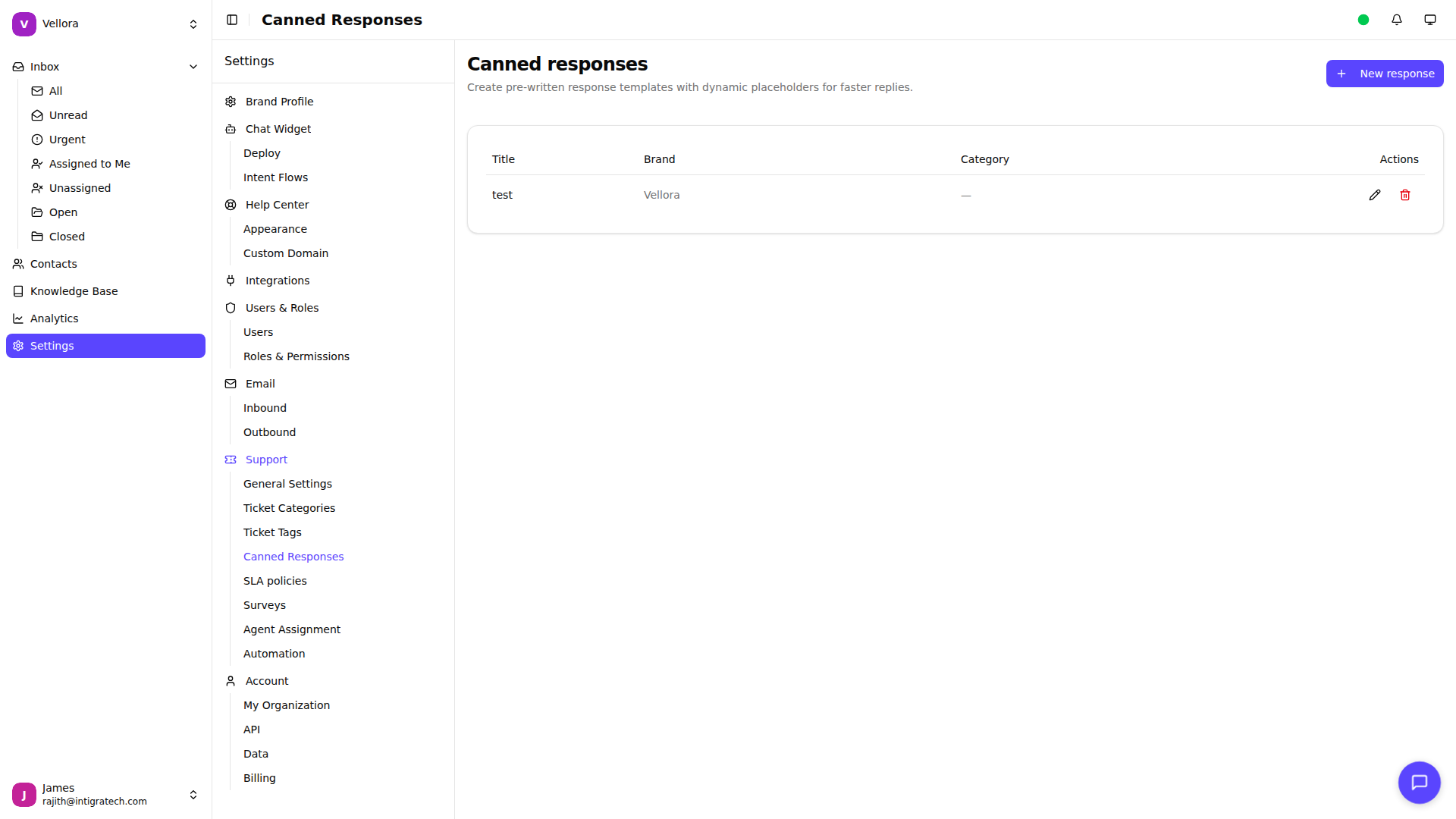Collapse the Inbox section chevron
The height and width of the screenshot is (819, 1456).
193,67
